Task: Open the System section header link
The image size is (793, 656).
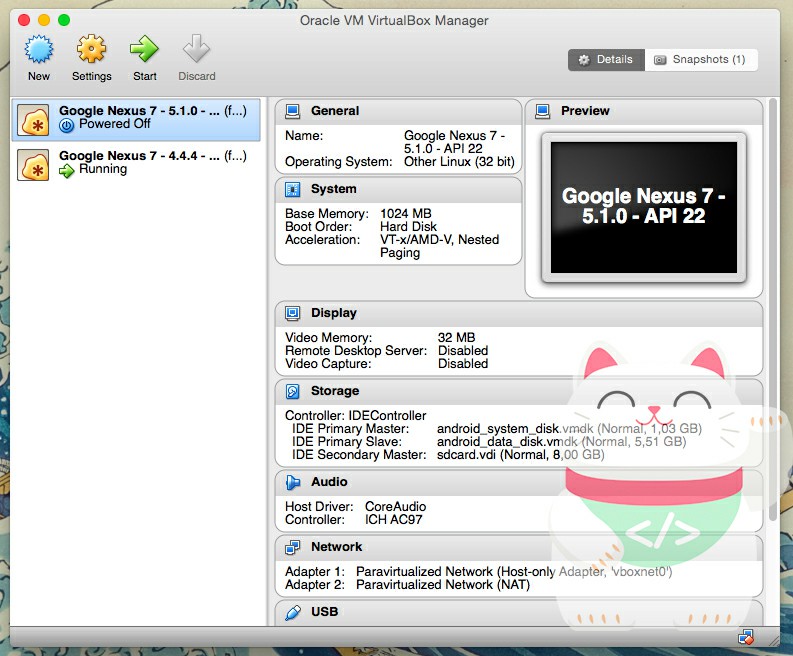Action: coord(333,189)
